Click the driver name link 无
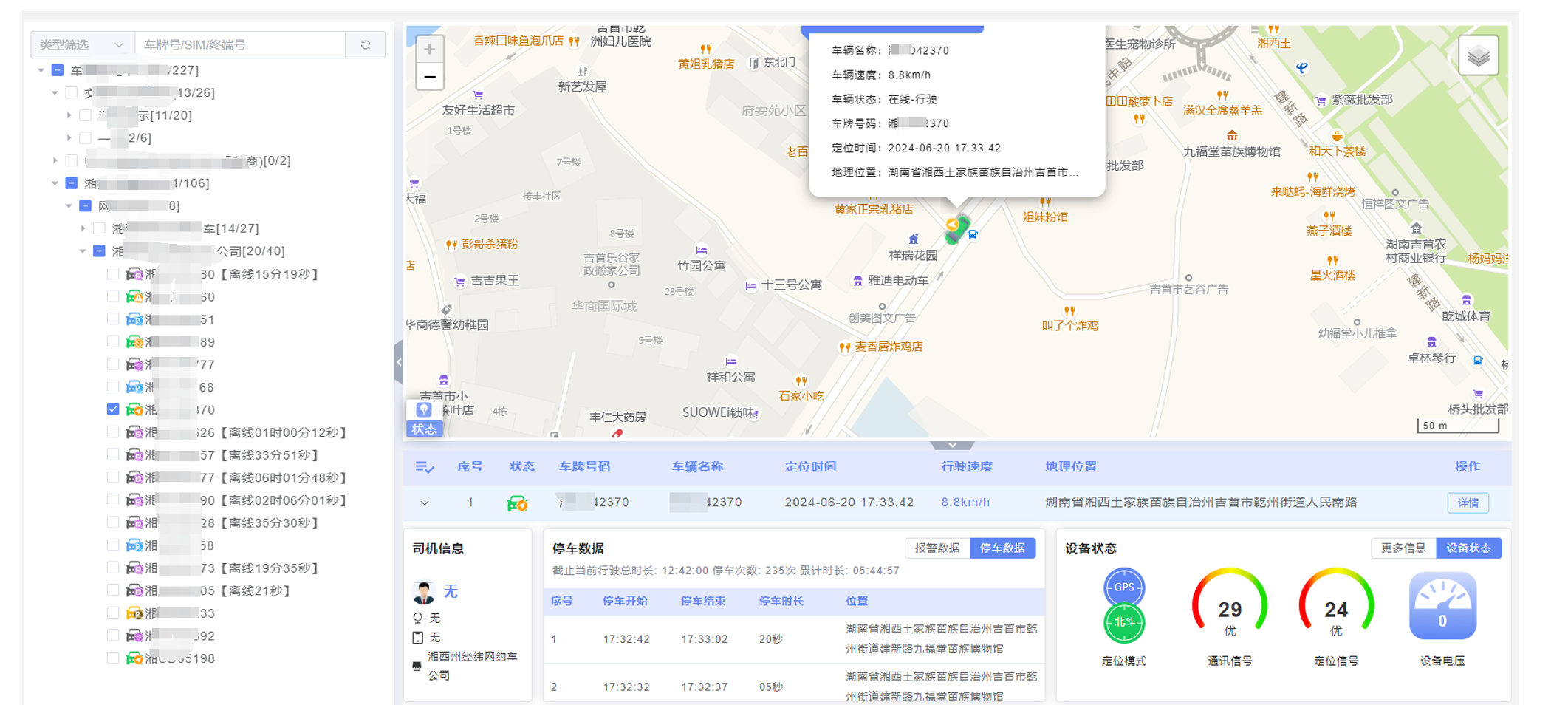The width and height of the screenshot is (1568, 705). (x=451, y=592)
